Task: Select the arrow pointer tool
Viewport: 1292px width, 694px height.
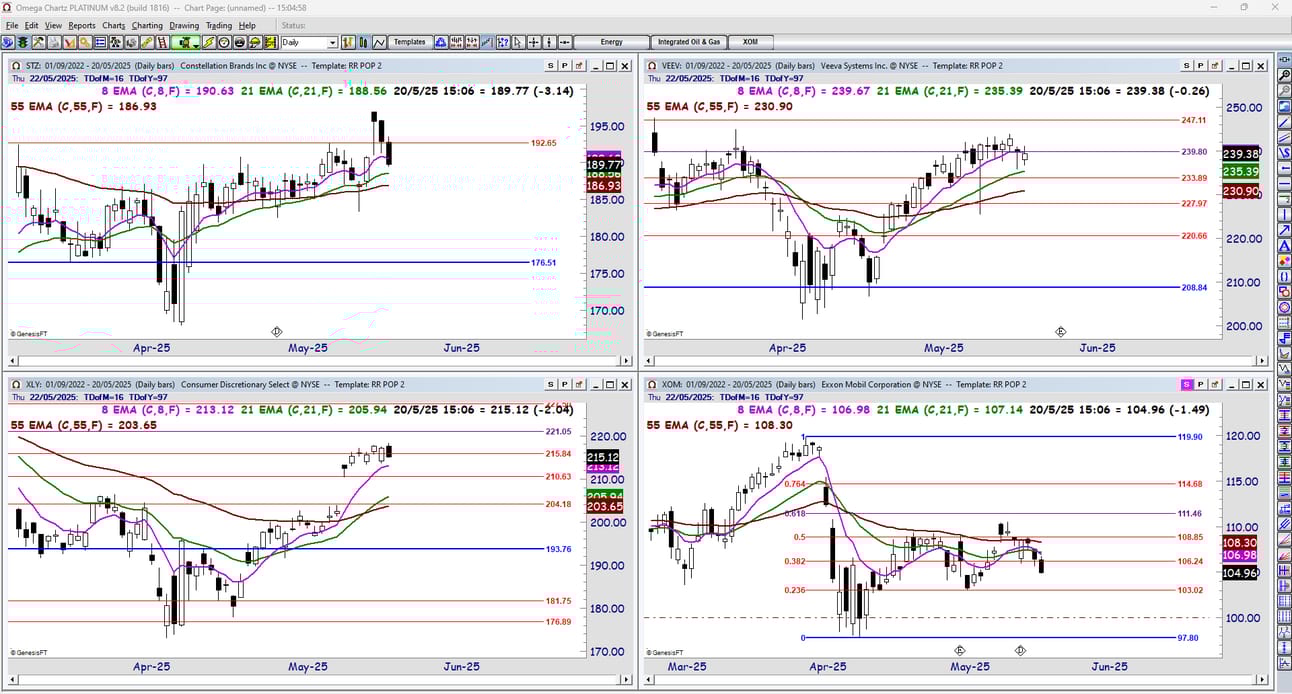Action: [x=518, y=42]
